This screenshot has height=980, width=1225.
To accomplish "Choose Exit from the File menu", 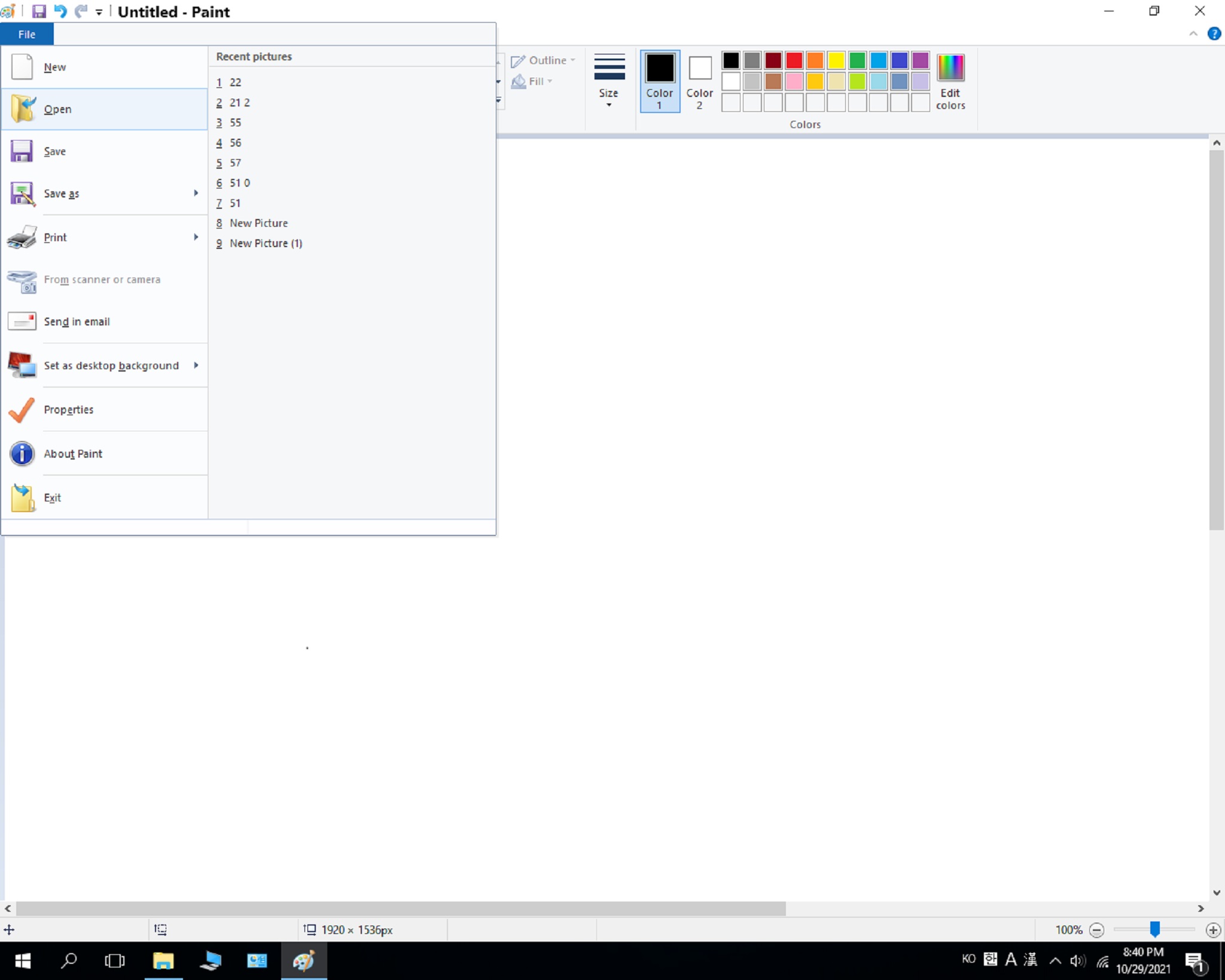I will 104,498.
